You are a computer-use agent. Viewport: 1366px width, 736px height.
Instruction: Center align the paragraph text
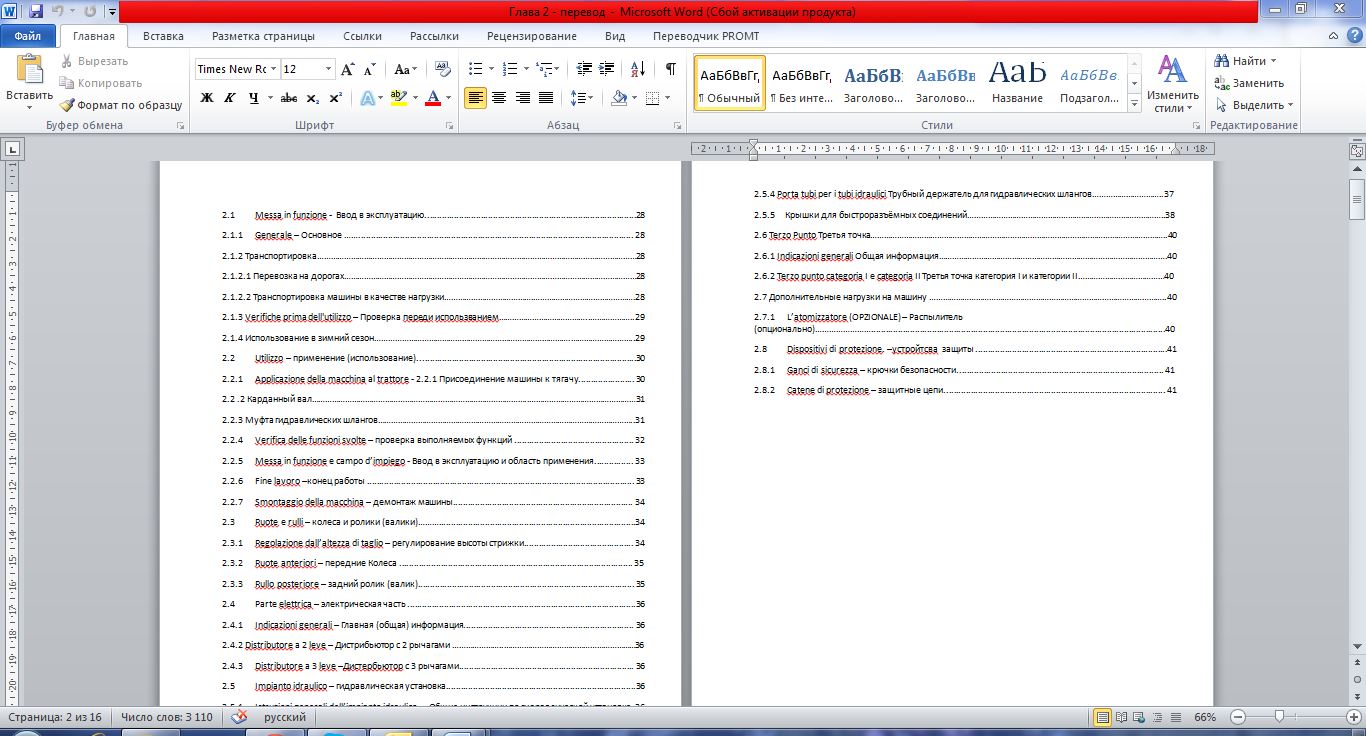pos(498,98)
